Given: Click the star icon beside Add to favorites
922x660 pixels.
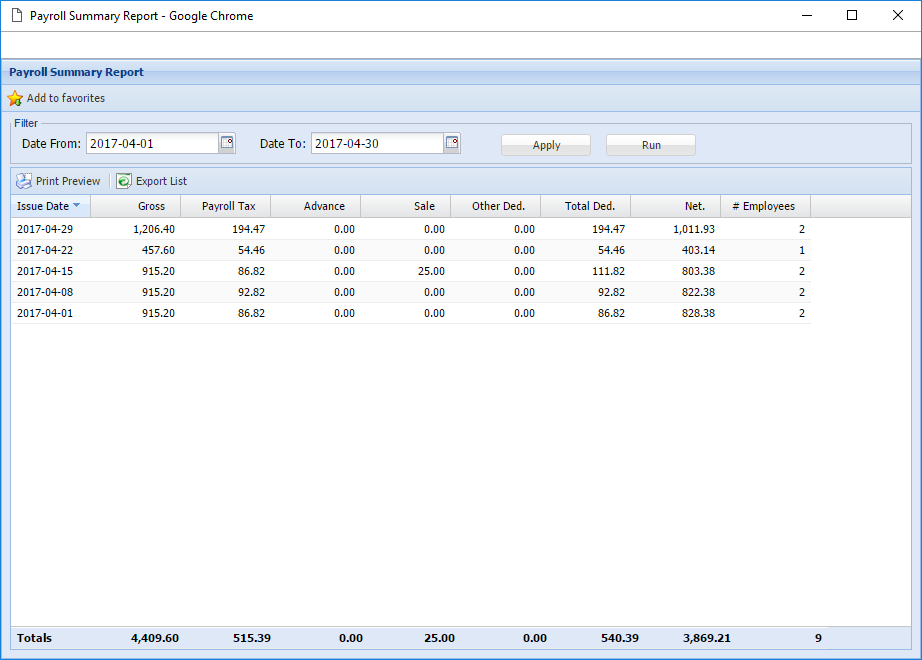Looking at the screenshot, I should pyautogui.click(x=15, y=98).
